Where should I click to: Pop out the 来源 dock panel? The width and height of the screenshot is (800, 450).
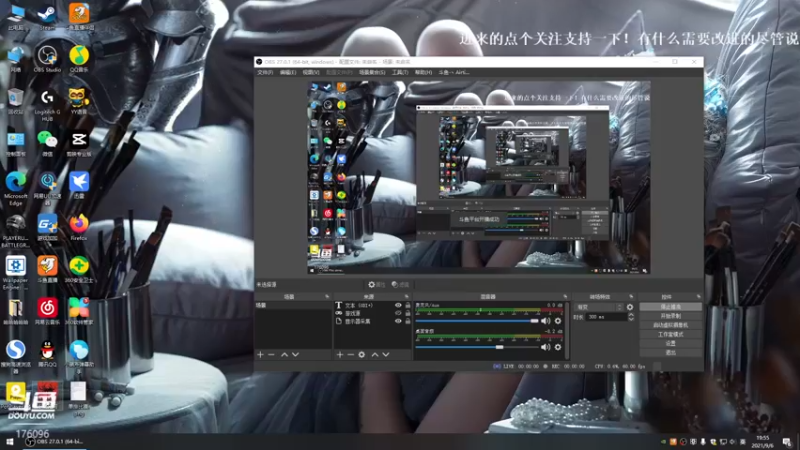tap(407, 296)
